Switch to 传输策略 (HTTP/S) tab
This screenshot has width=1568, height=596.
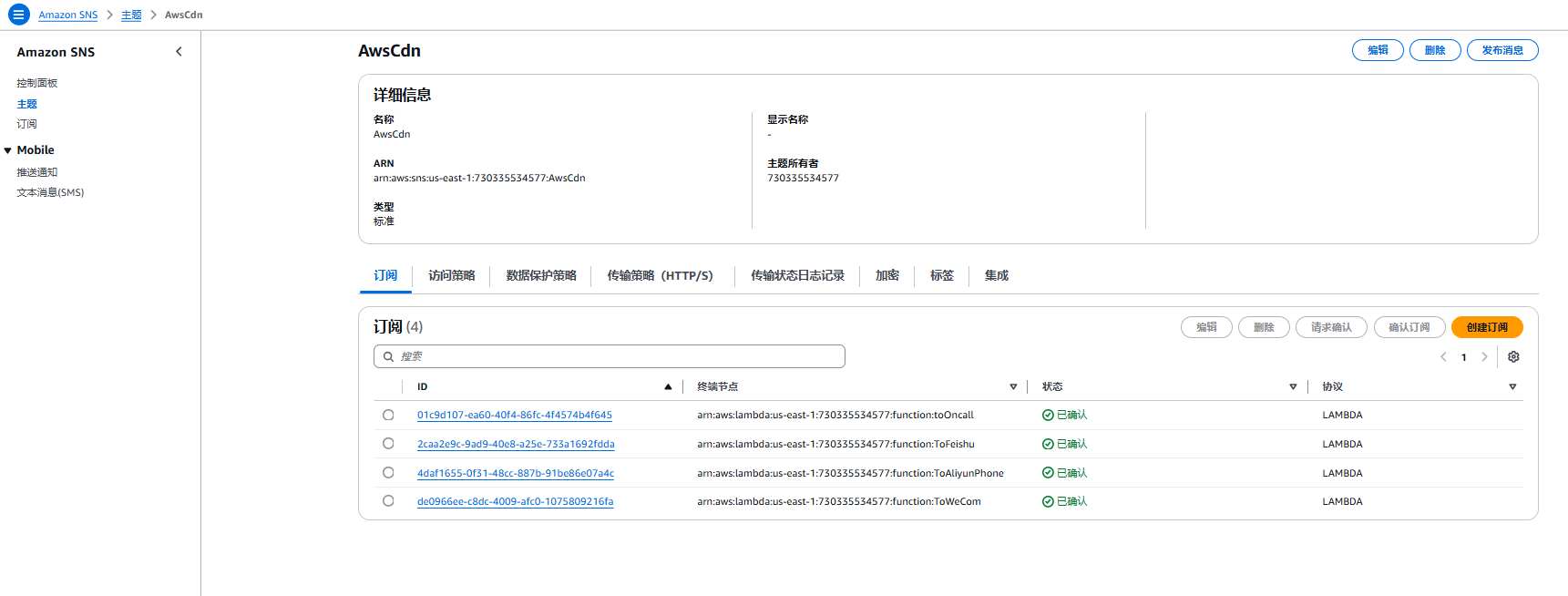pos(661,275)
